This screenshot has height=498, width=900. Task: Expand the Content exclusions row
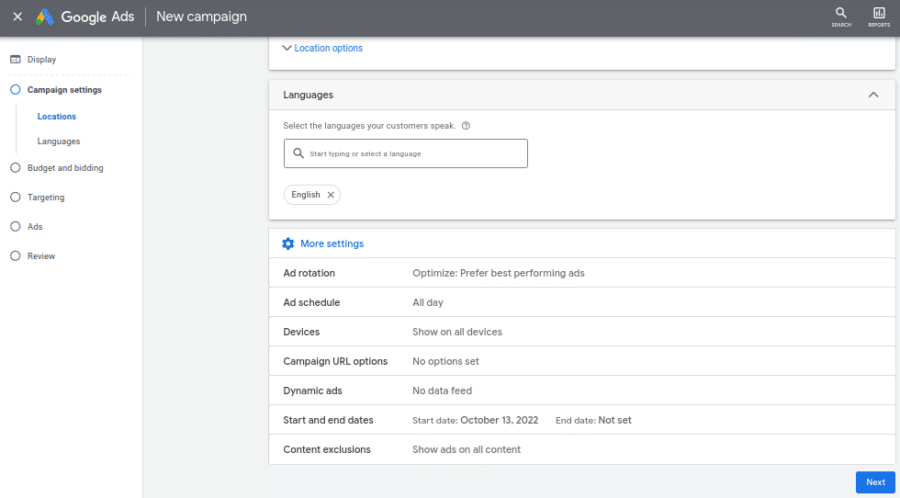pyautogui.click(x=581, y=450)
